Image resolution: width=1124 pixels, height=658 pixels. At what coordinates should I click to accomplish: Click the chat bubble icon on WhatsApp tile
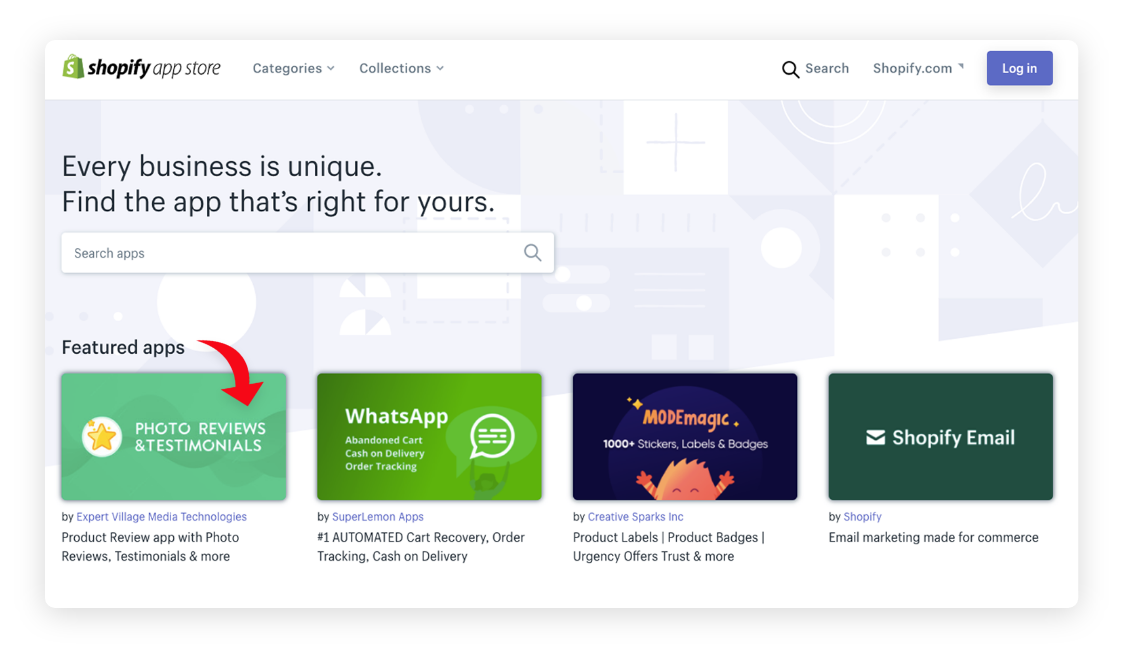pyautogui.click(x=492, y=436)
